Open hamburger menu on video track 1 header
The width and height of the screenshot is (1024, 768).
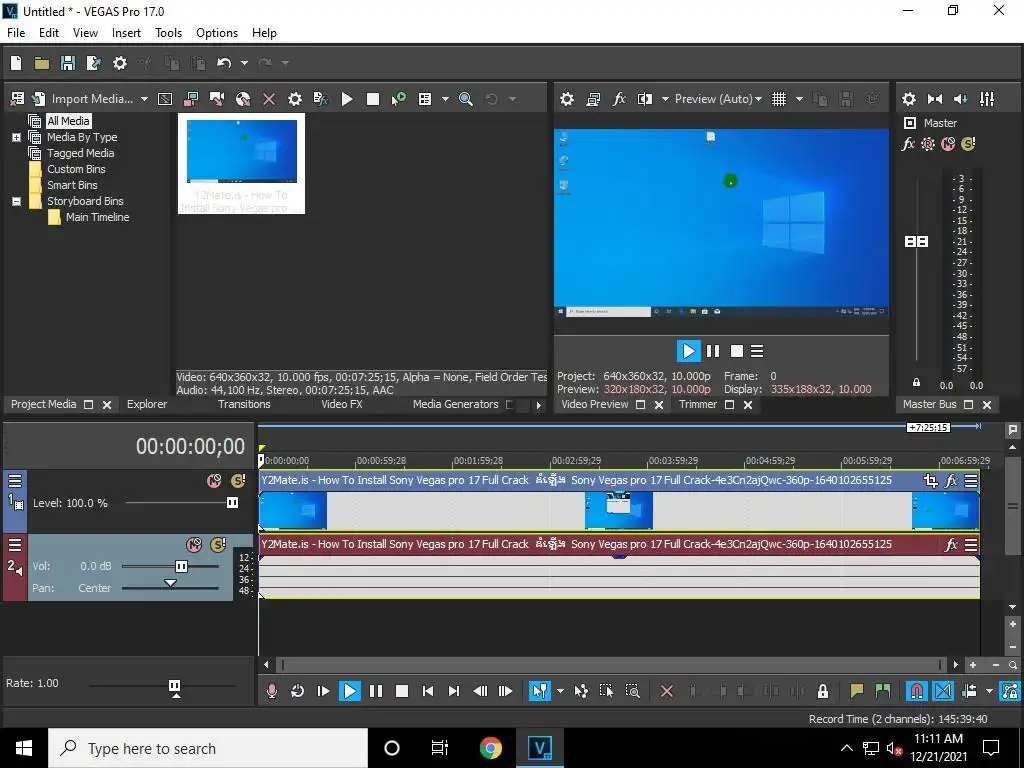pos(14,481)
